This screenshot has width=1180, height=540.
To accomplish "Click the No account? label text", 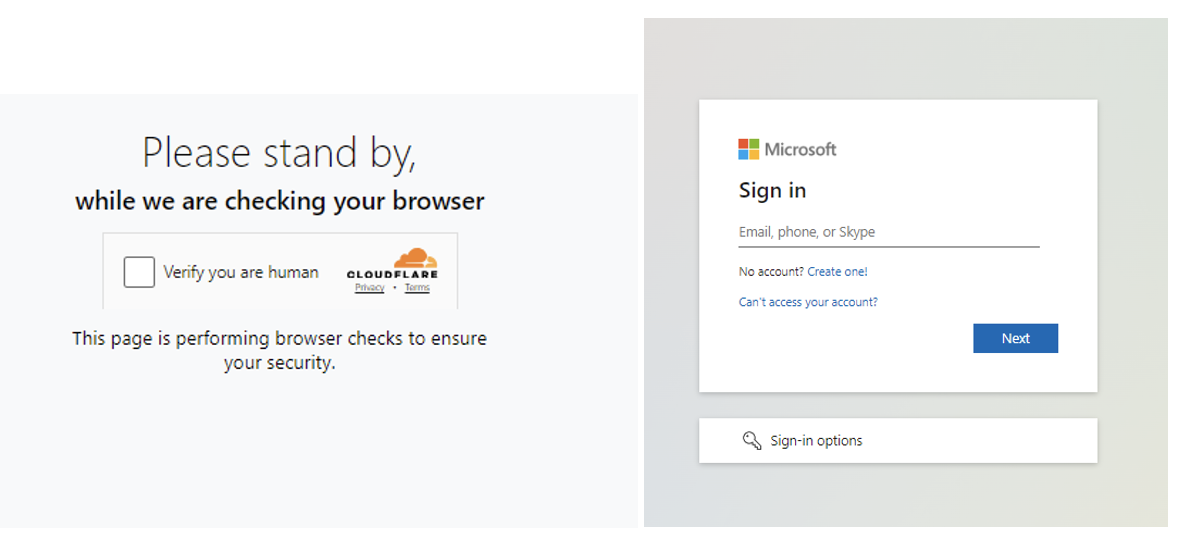I will point(771,272).
